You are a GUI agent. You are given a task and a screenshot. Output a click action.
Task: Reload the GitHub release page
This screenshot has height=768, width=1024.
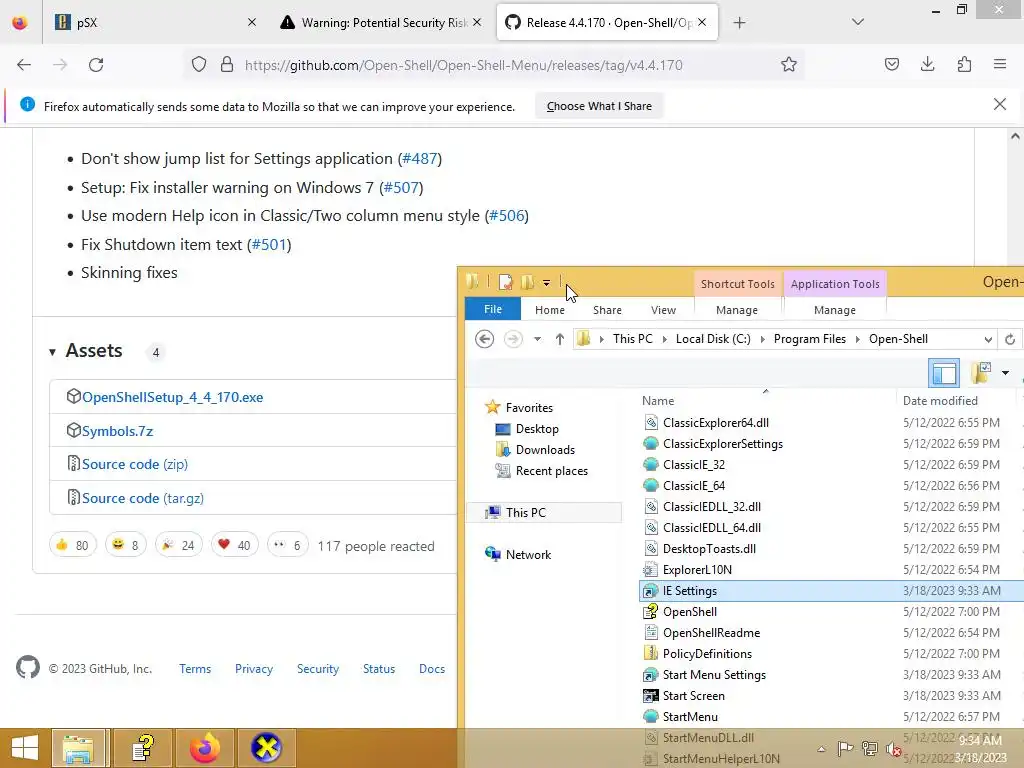(x=96, y=65)
